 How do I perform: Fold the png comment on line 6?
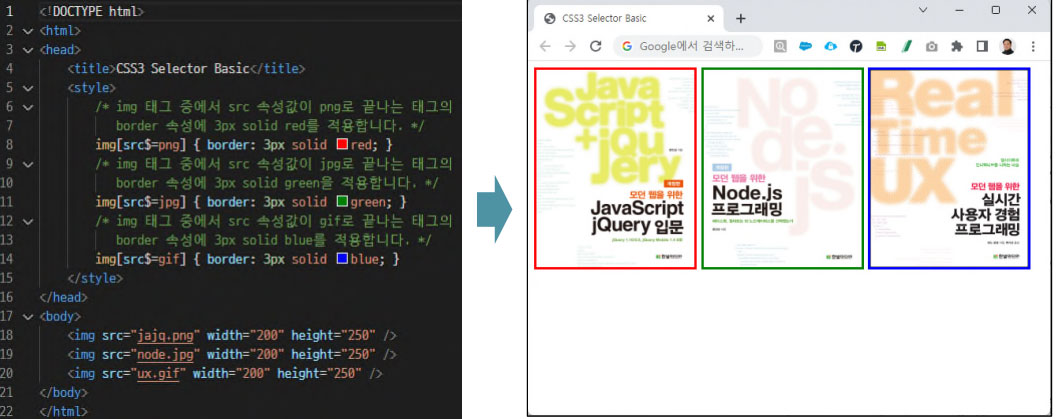[27, 107]
